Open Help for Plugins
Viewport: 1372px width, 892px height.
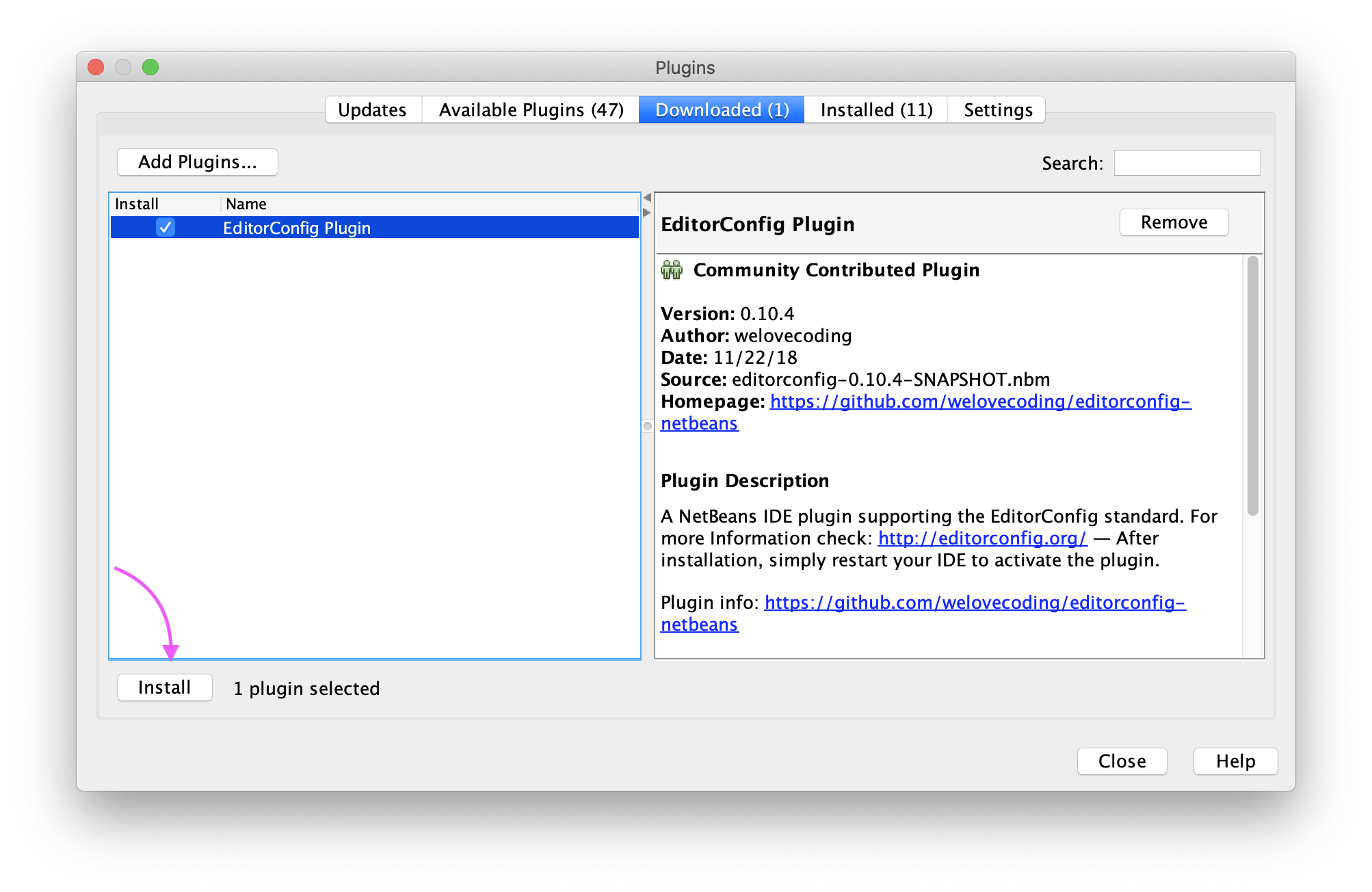coord(1235,761)
